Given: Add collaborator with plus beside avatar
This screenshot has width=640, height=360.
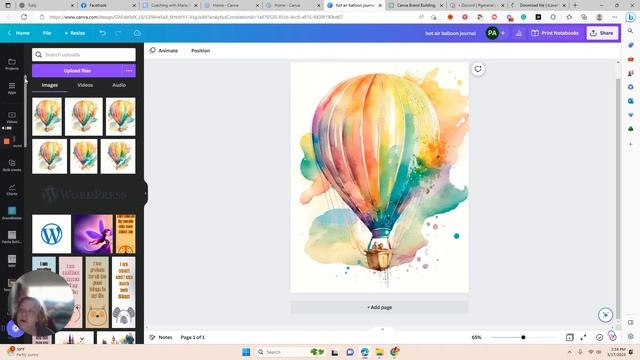Looking at the screenshot, I should pos(503,33).
